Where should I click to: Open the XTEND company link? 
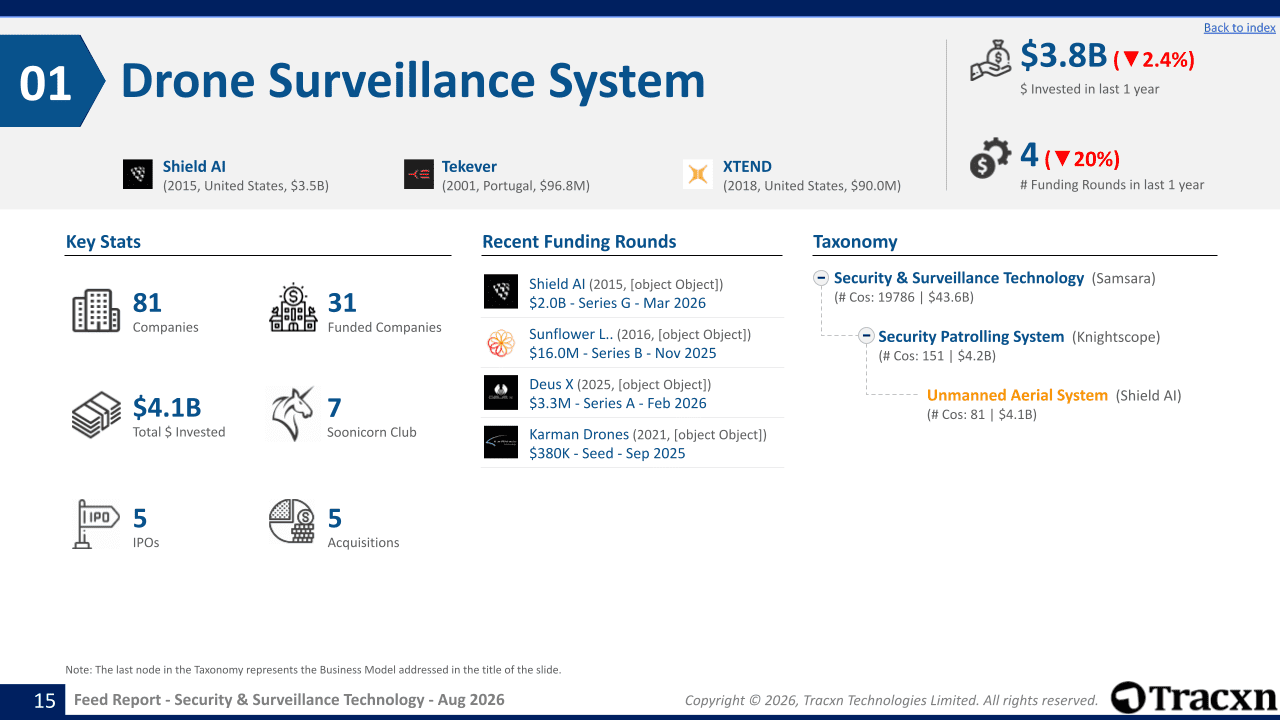pyautogui.click(x=747, y=166)
